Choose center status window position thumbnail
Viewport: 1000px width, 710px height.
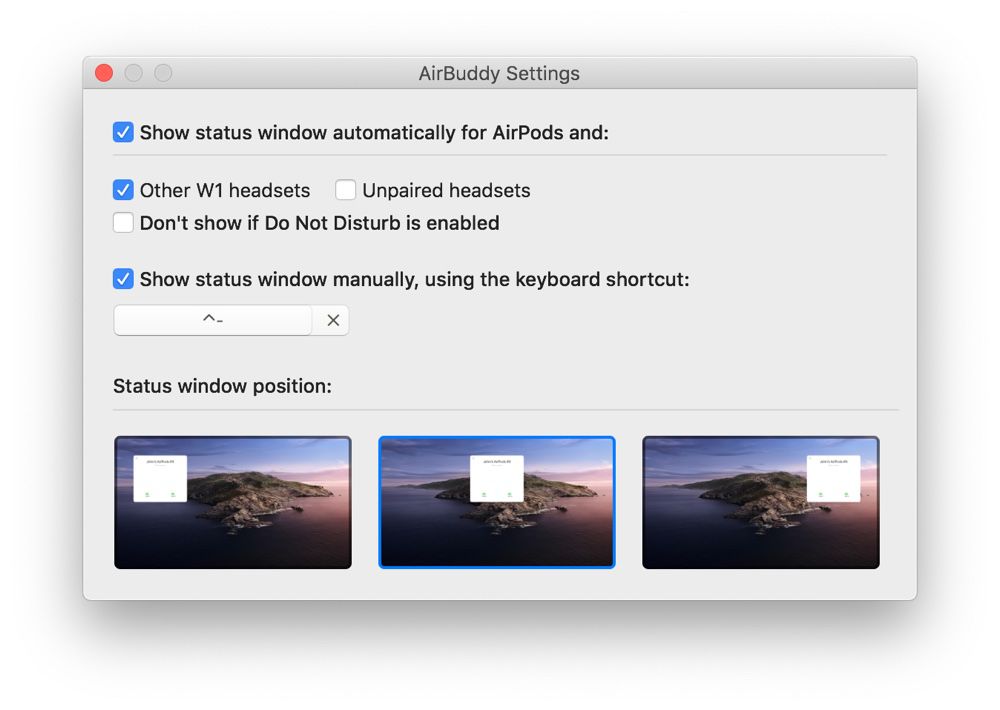497,502
